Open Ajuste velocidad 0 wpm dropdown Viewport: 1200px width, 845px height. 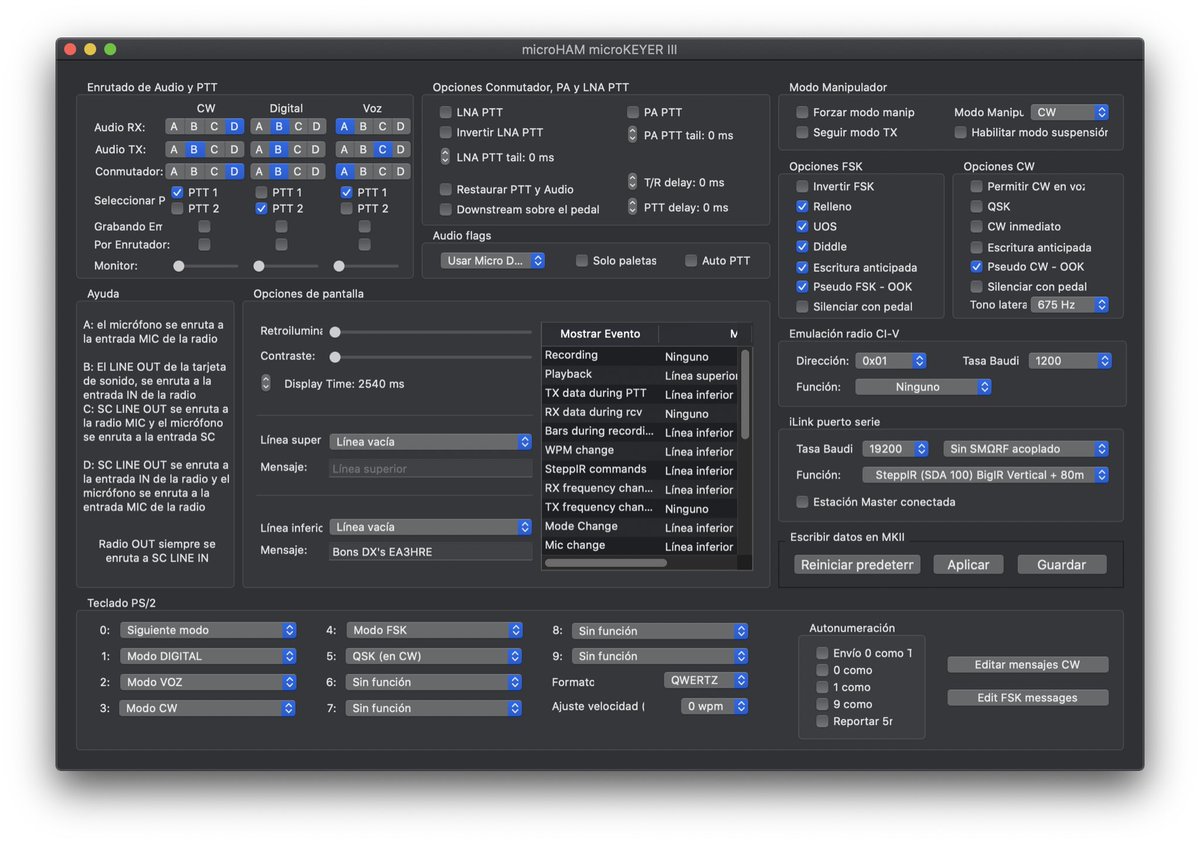[715, 706]
